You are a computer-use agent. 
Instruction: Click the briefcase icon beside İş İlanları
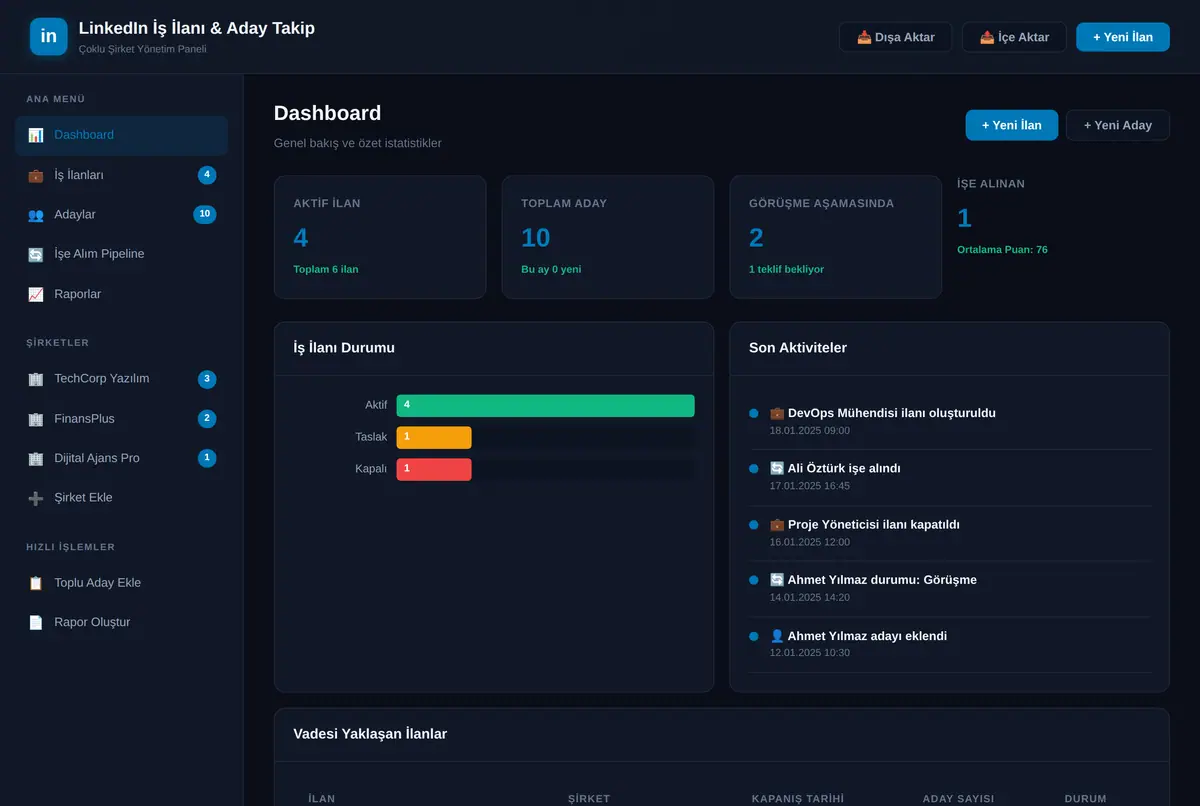pos(36,175)
